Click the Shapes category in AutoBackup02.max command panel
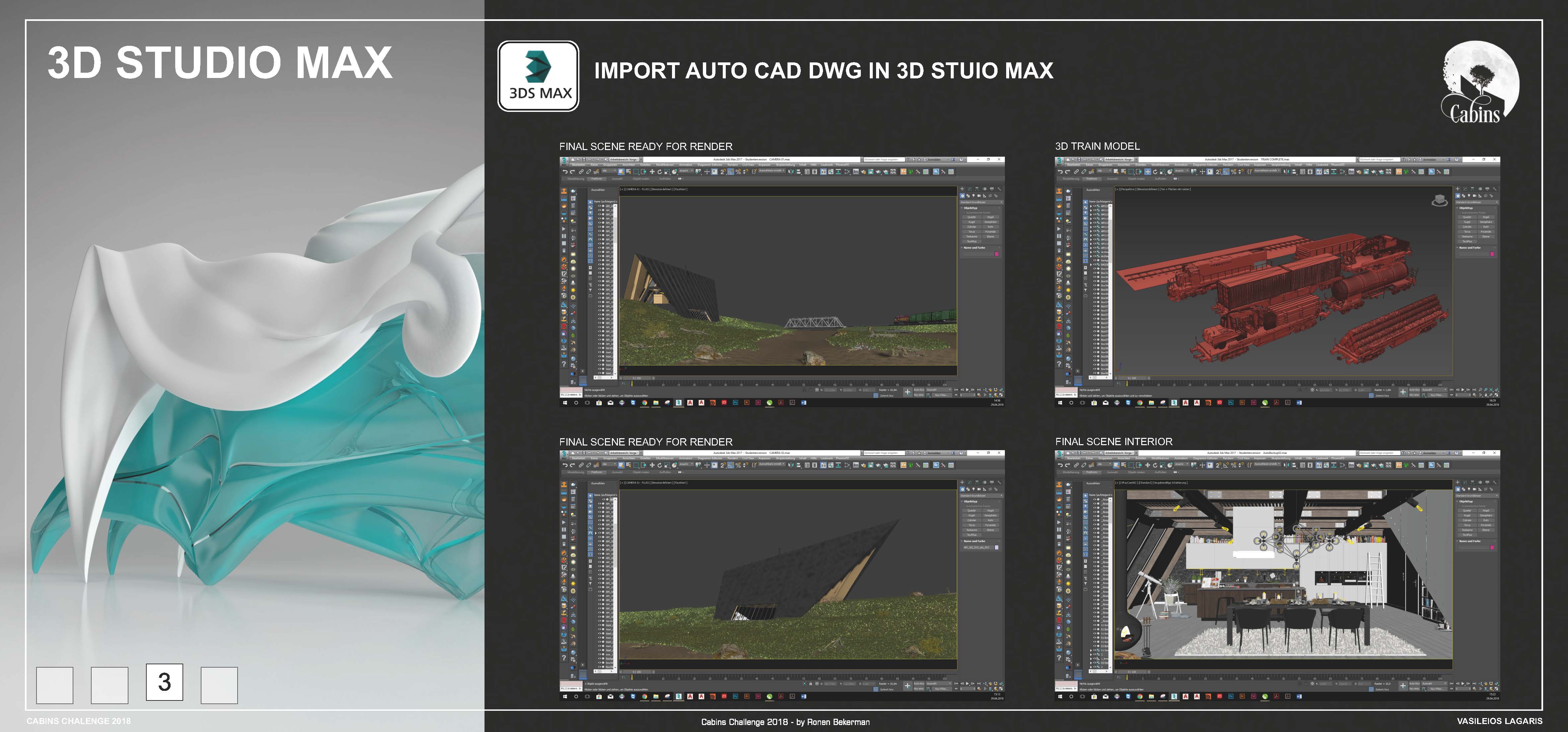1568x732 pixels. (1464, 490)
